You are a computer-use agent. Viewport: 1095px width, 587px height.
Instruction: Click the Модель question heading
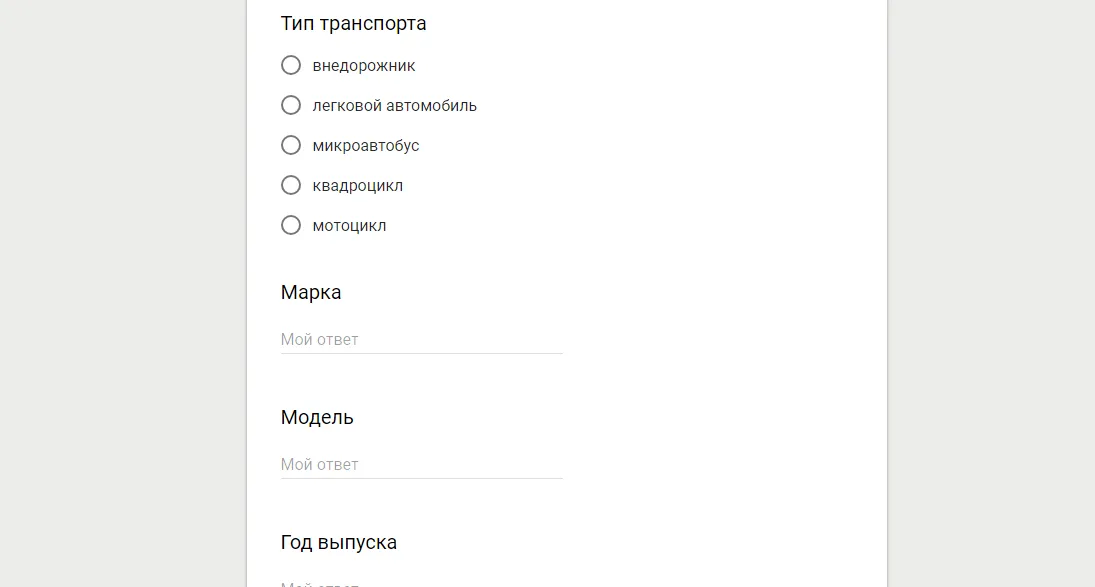tap(316, 417)
